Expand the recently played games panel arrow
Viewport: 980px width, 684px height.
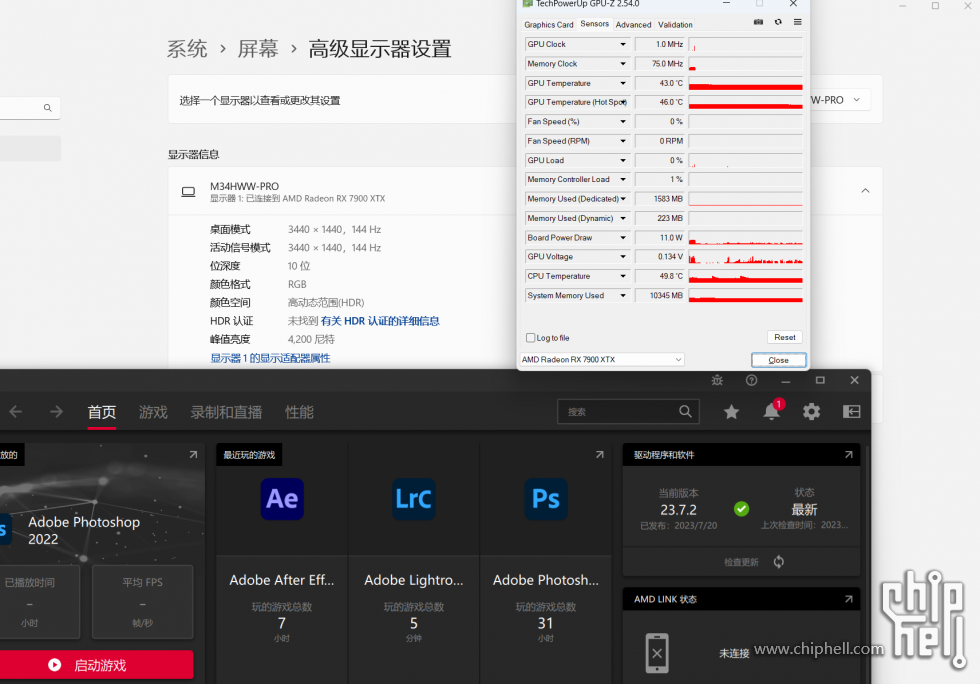coord(599,455)
